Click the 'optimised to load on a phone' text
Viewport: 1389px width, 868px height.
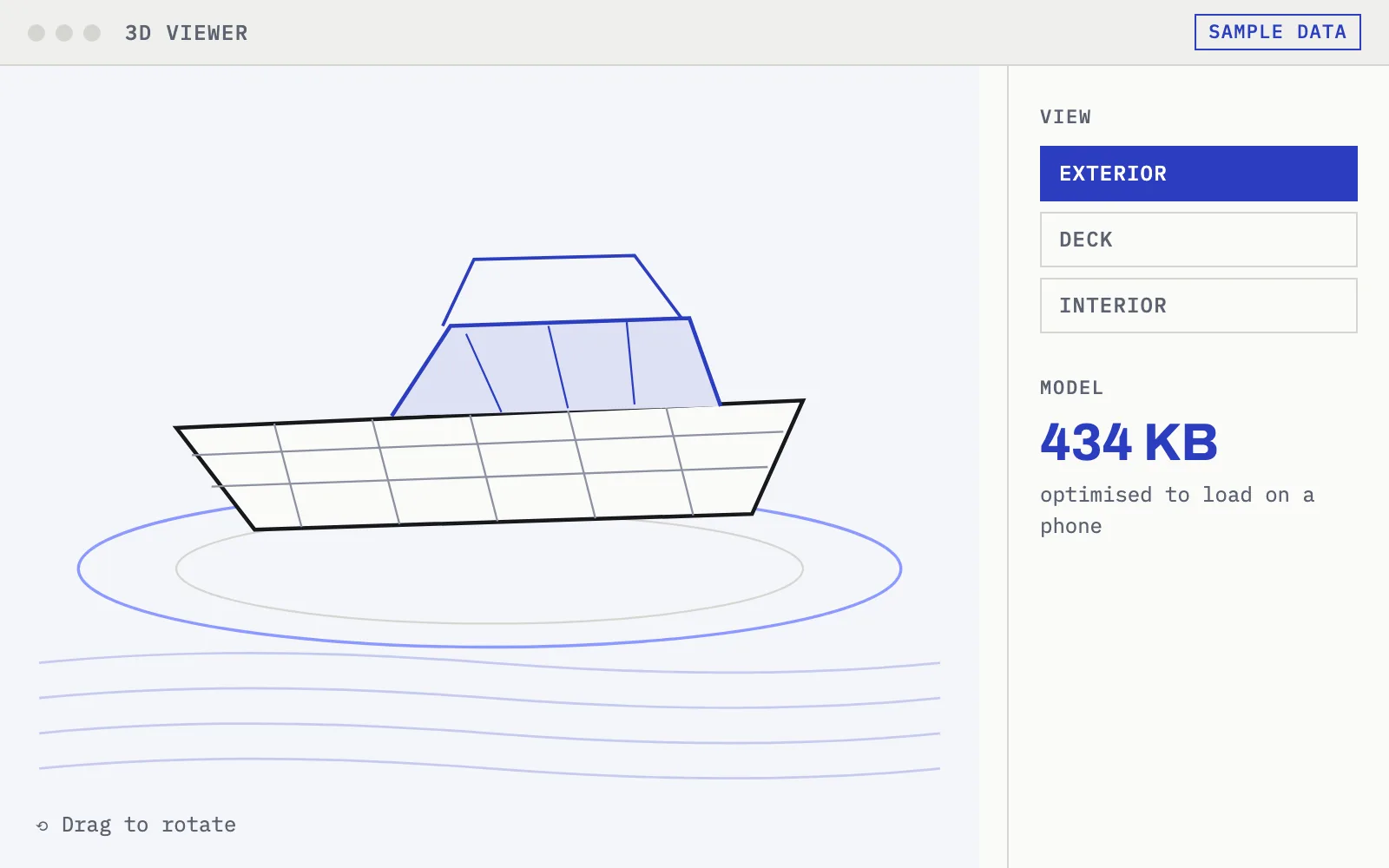point(1177,510)
